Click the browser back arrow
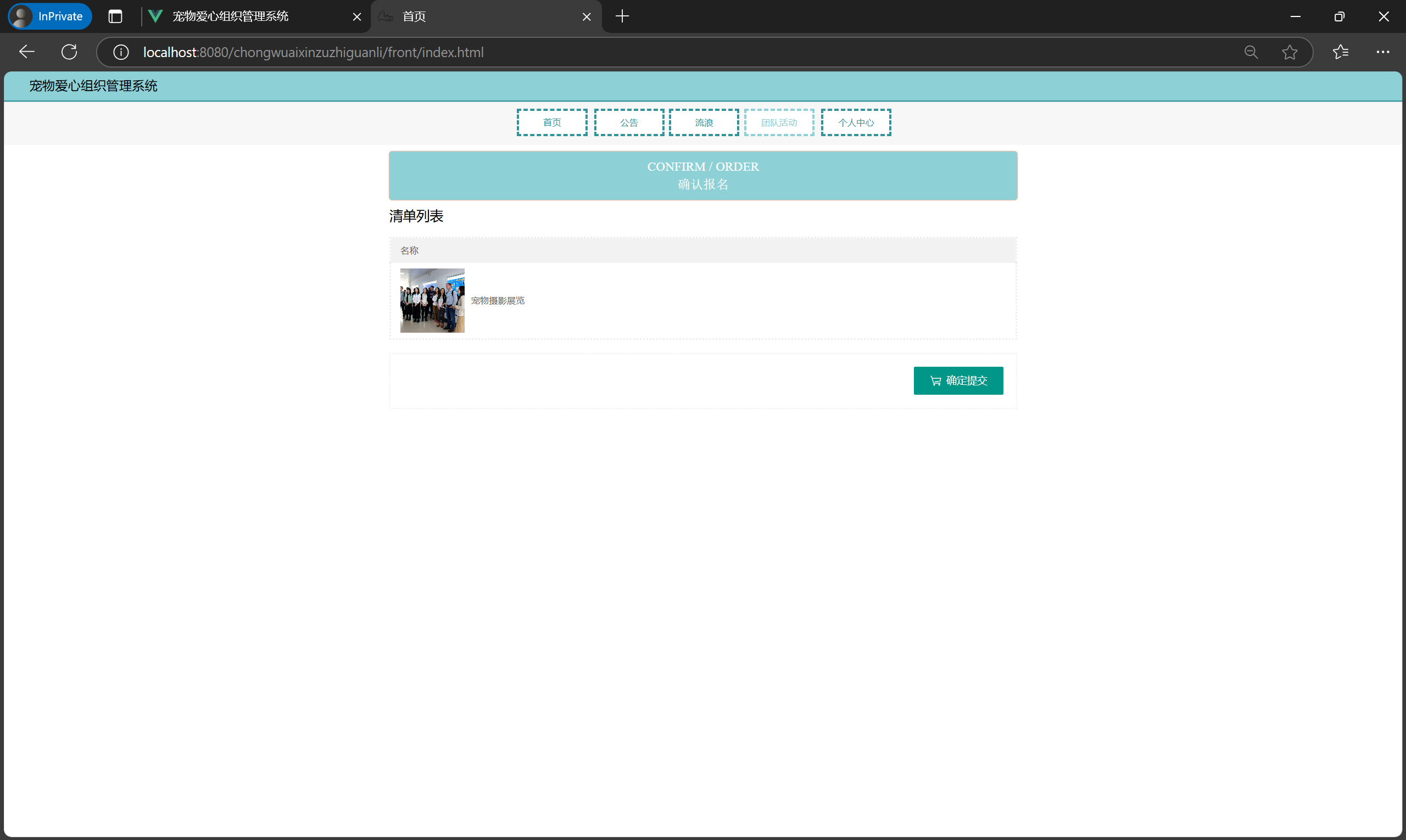This screenshot has width=1406, height=840. point(26,52)
